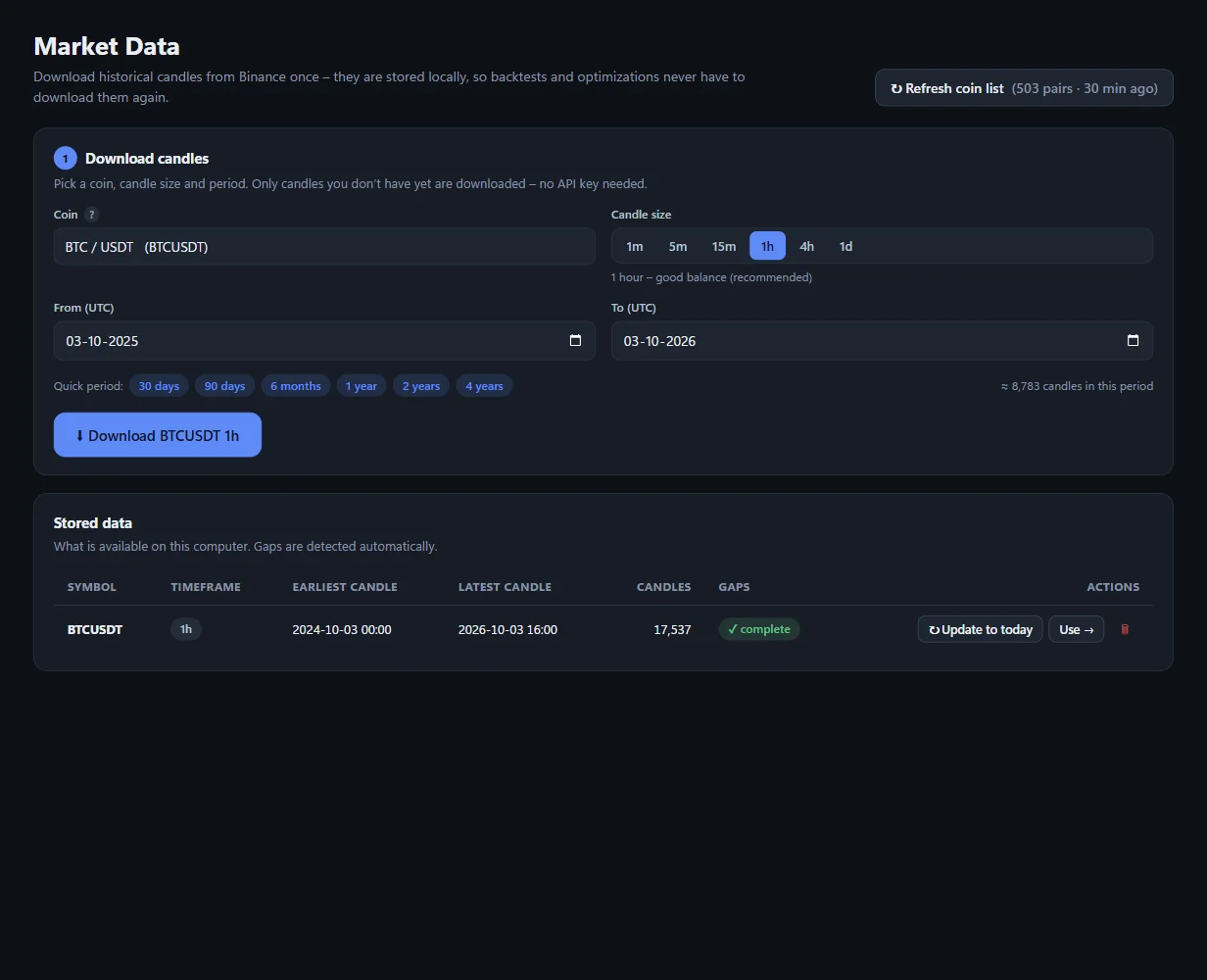The width and height of the screenshot is (1207, 980).
Task: Open the To date calendar picker icon
Action: click(x=1133, y=340)
